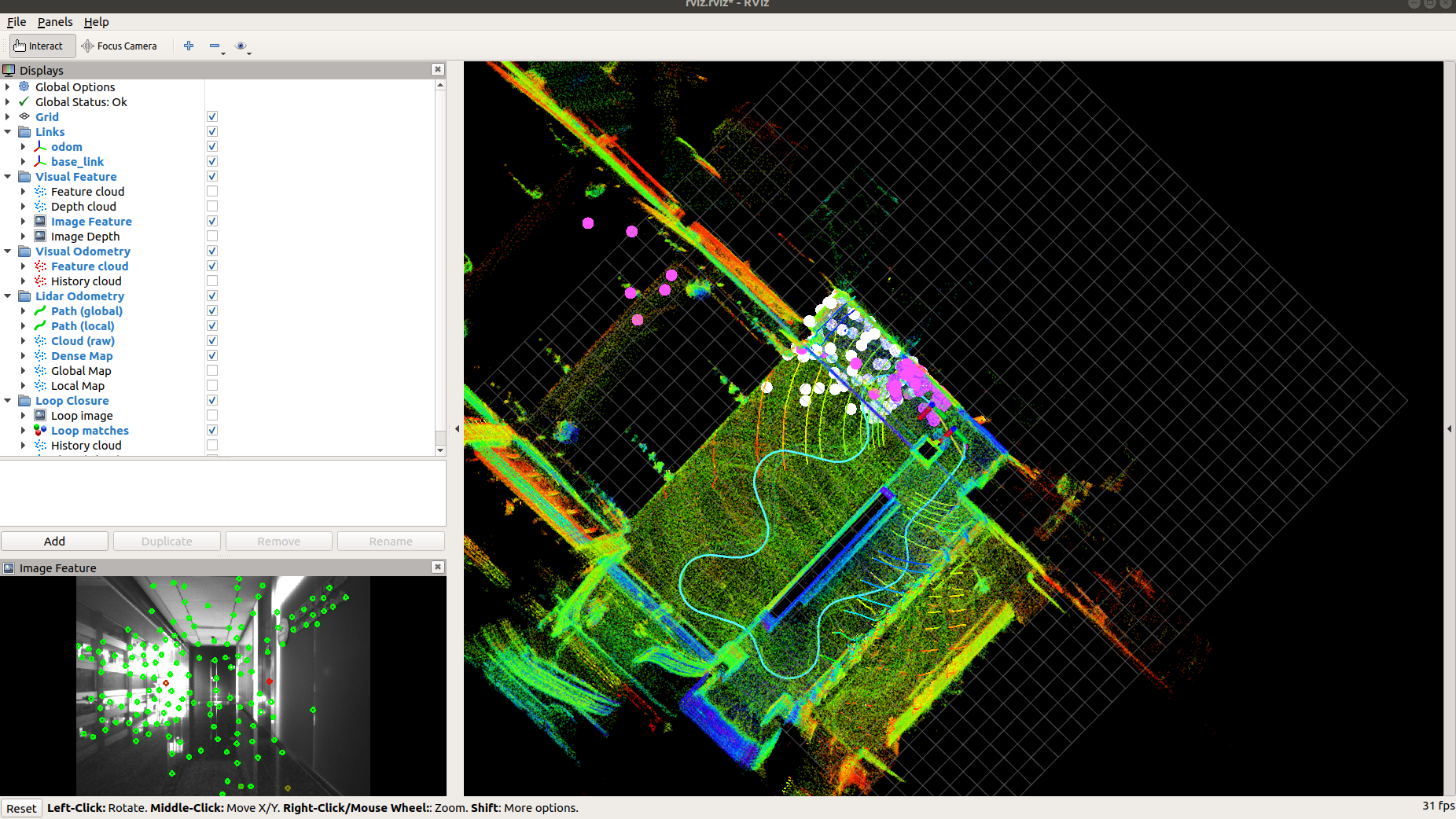The image size is (1456, 819).
Task: Click the Image Feature camera view
Action: coord(223,686)
